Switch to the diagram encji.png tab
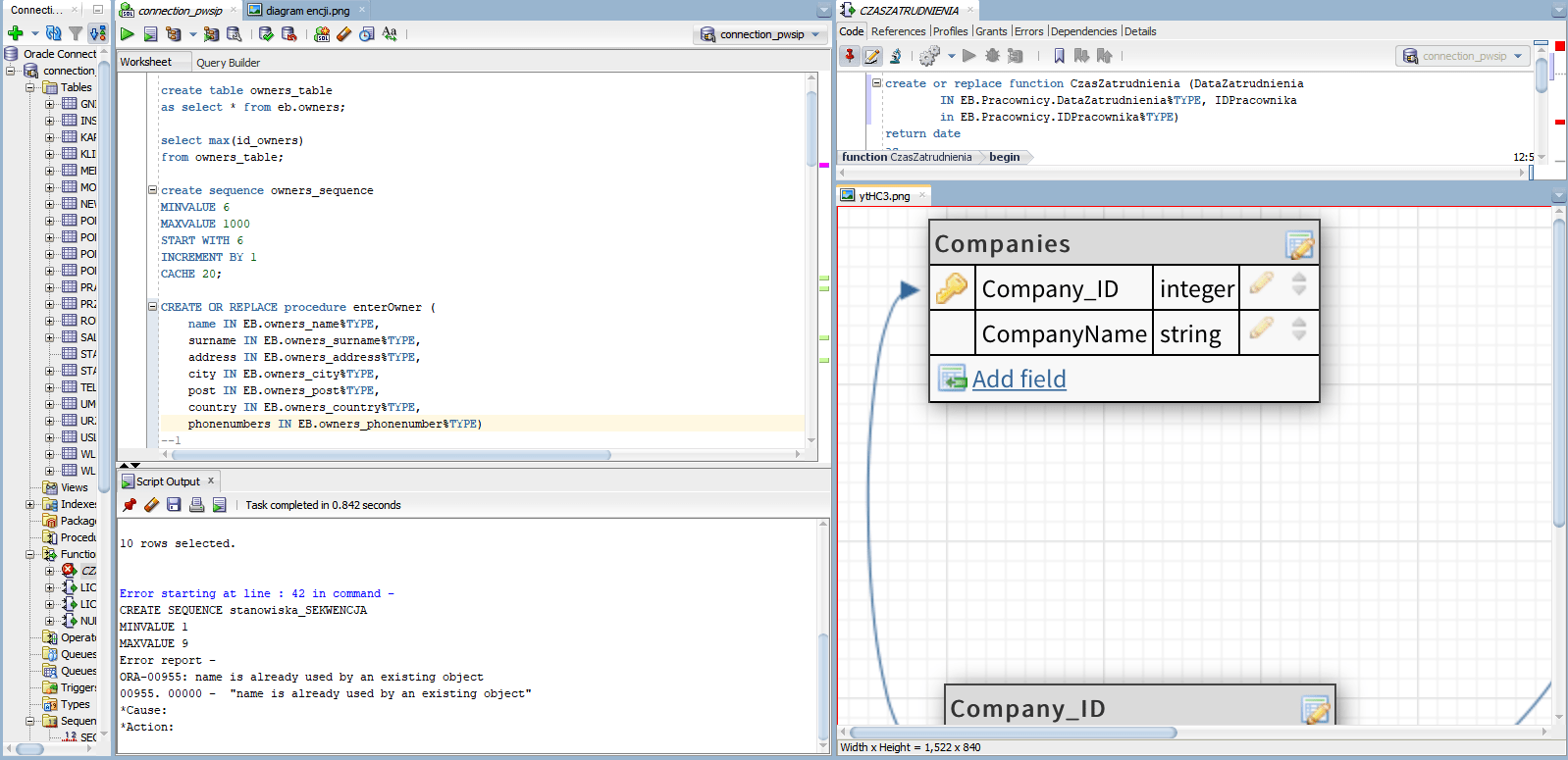Screen dimensions: 1568x760 click(307, 11)
